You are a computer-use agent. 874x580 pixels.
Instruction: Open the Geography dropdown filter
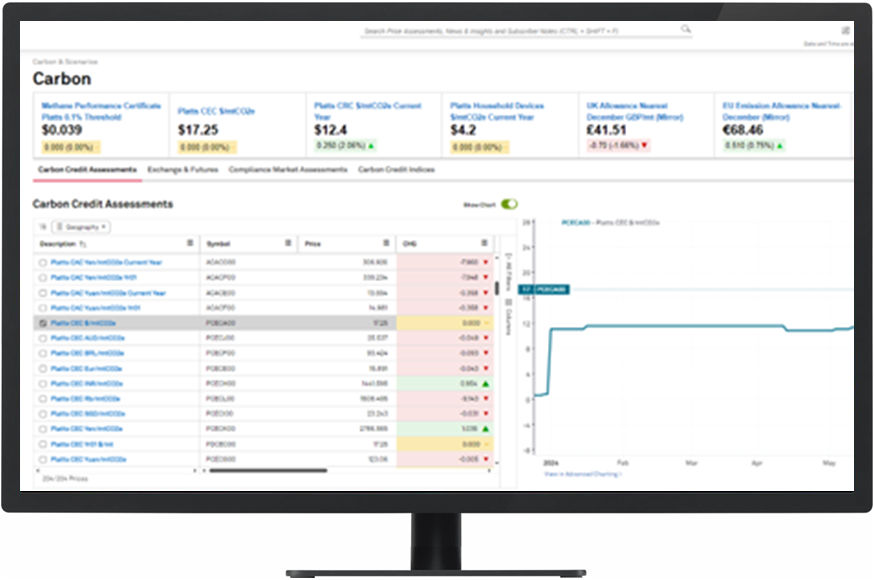tap(81, 227)
